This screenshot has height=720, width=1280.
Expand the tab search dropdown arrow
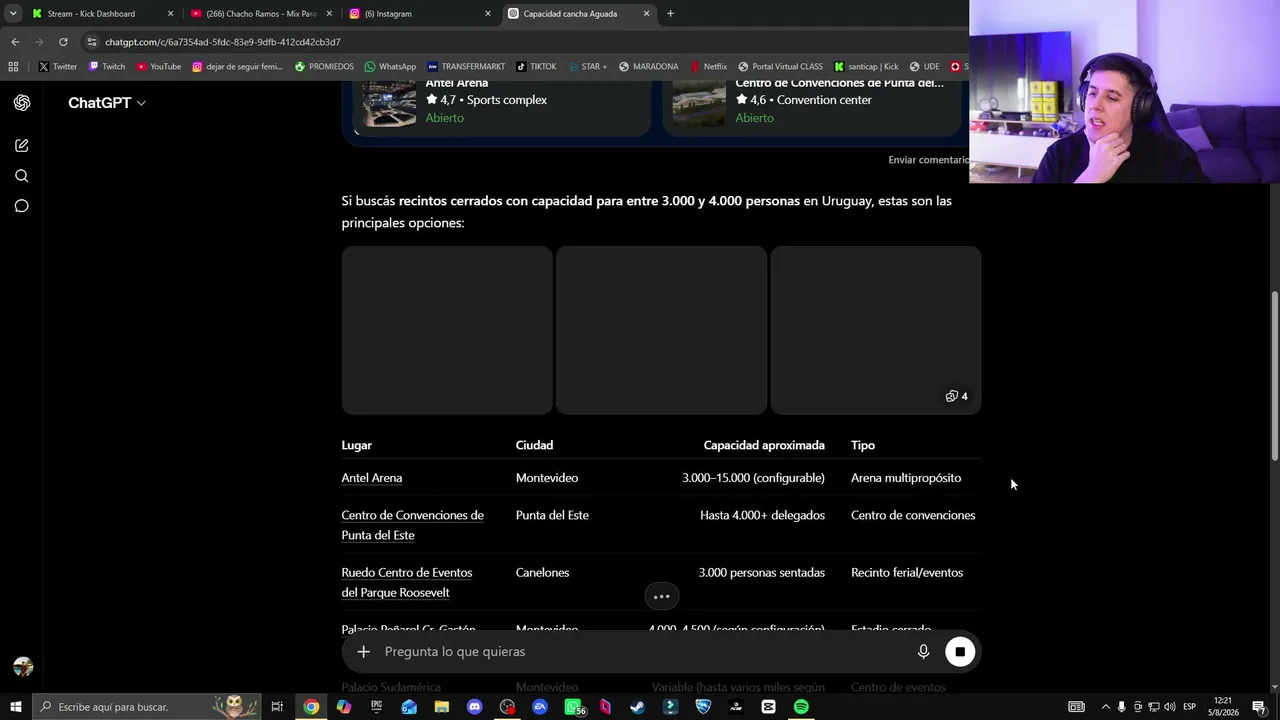pos(13,14)
